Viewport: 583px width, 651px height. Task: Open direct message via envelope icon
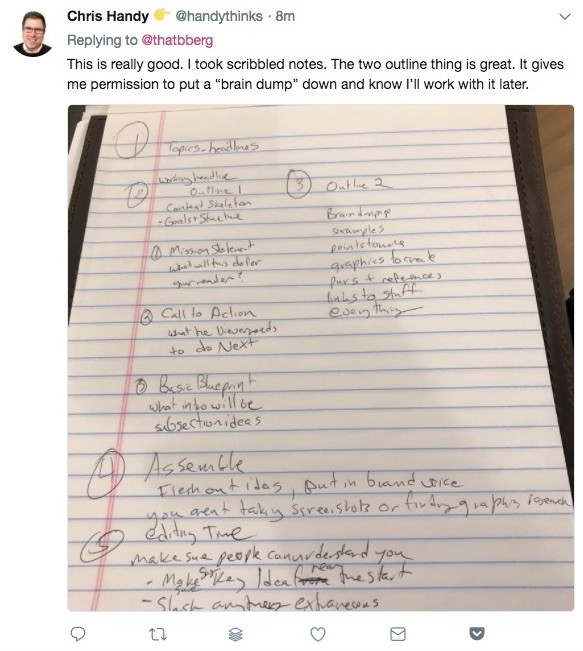[398, 634]
